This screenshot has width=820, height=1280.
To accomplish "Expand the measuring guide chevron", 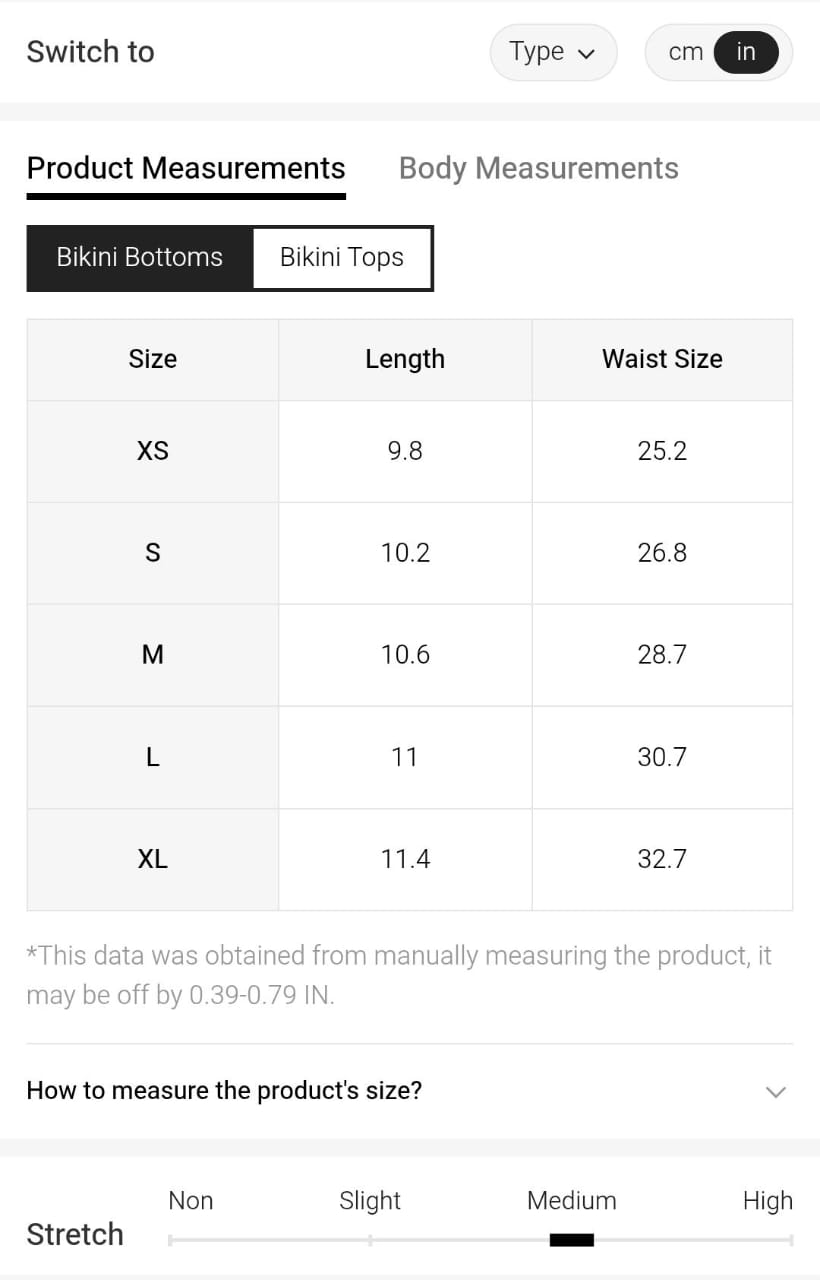I will tap(775, 1091).
